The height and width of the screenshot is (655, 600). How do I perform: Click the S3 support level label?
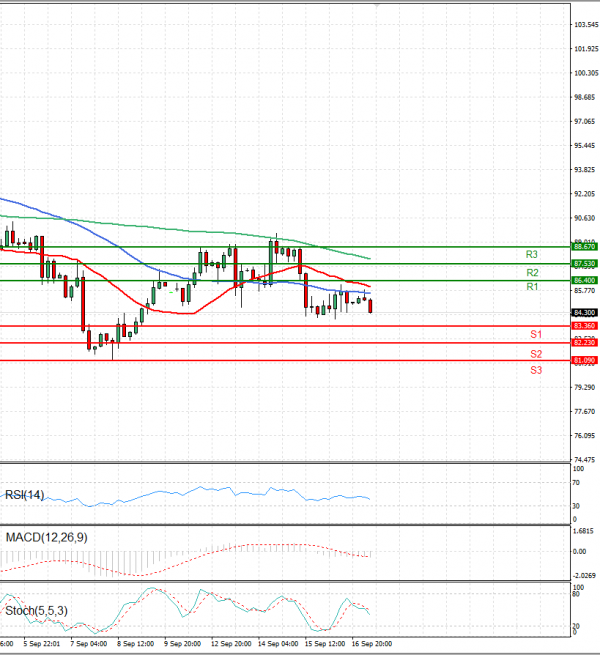coord(536,371)
